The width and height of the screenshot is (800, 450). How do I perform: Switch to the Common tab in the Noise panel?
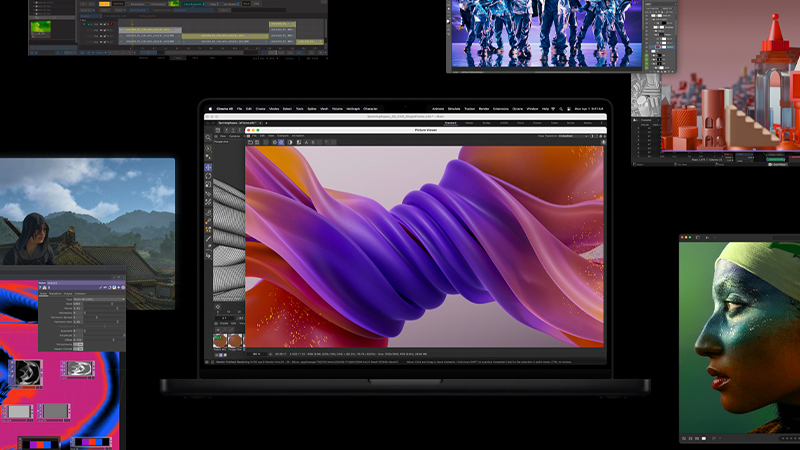[x=80, y=293]
